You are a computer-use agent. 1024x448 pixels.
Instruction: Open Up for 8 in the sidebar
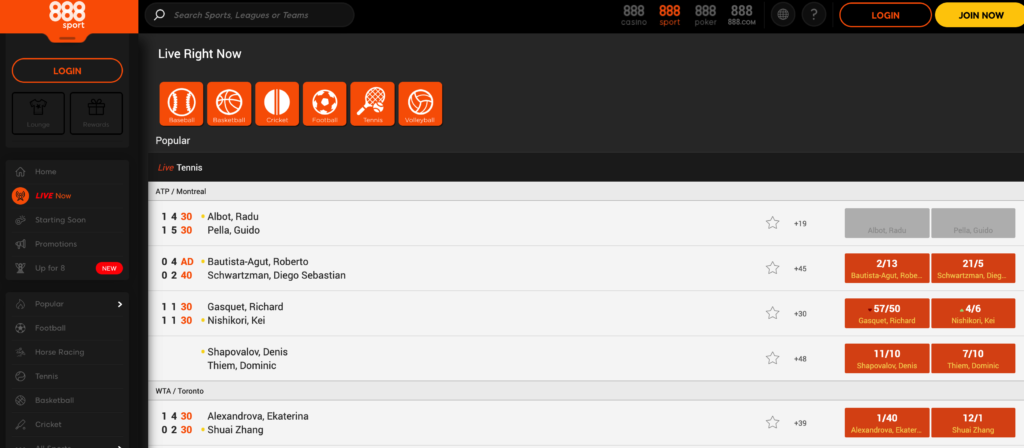[x=67, y=268]
